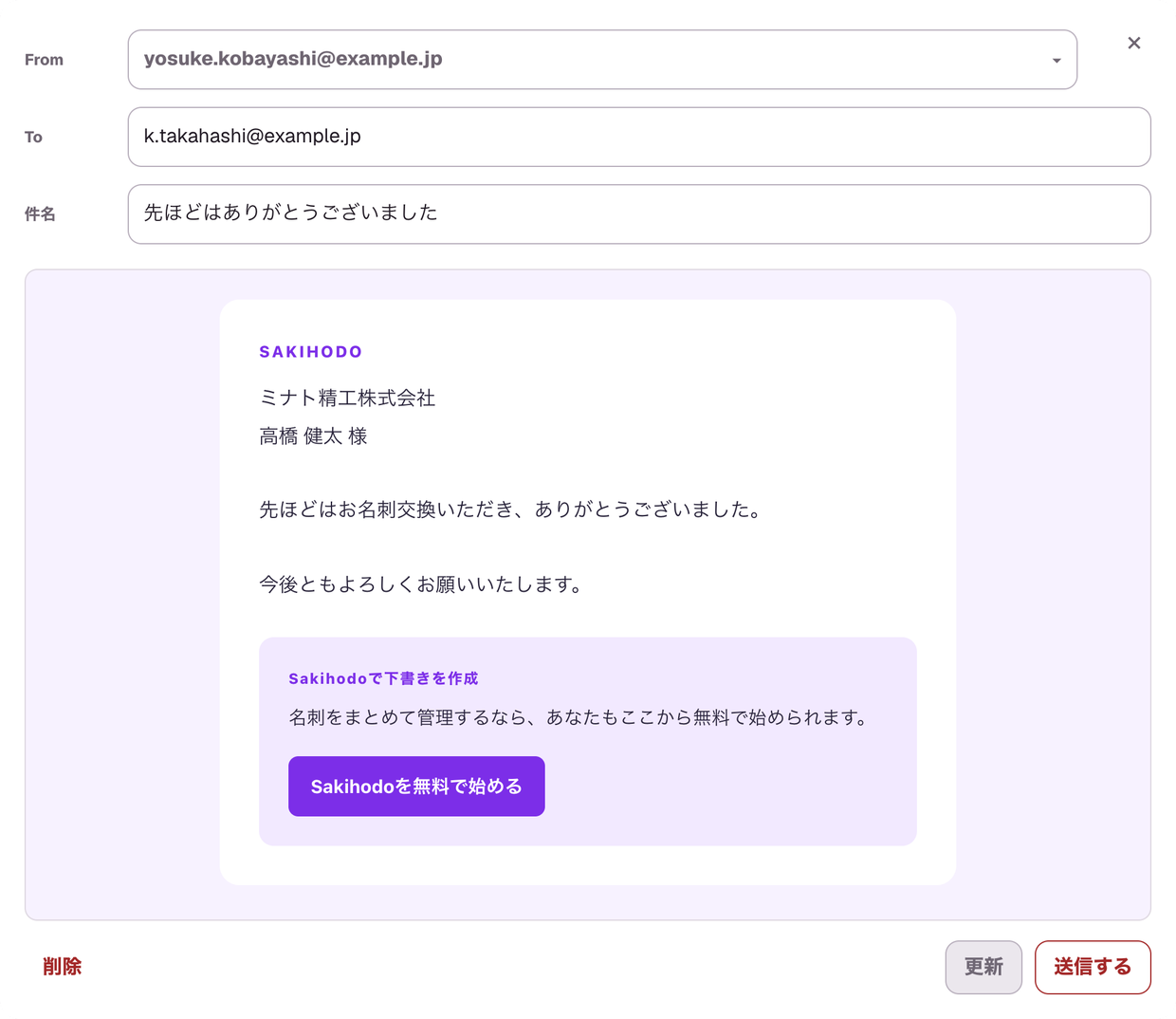Open the From address dropdown
Viewport: 1176px width, 1019px height.
point(602,60)
